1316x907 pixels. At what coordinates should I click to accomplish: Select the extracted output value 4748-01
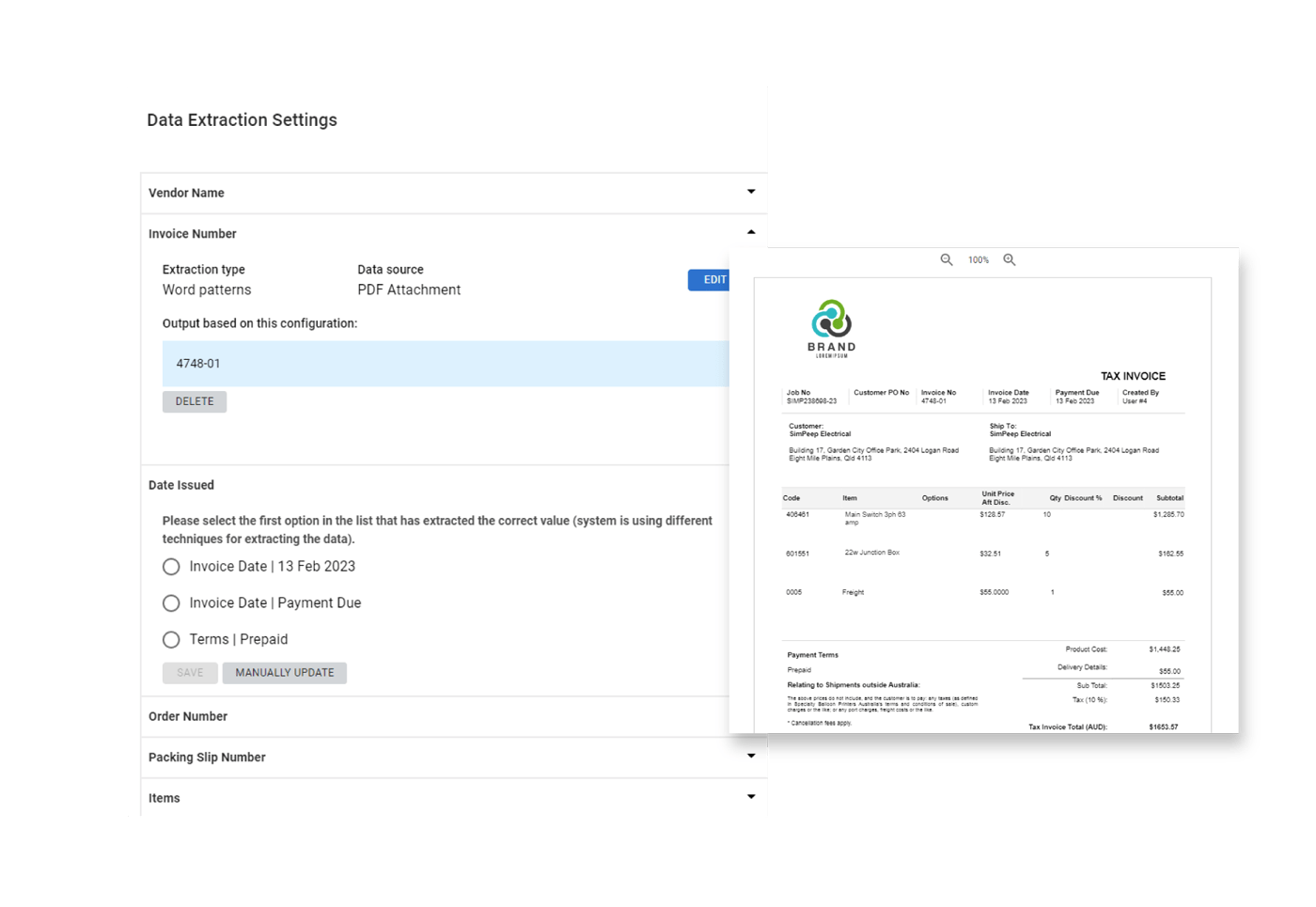(446, 364)
